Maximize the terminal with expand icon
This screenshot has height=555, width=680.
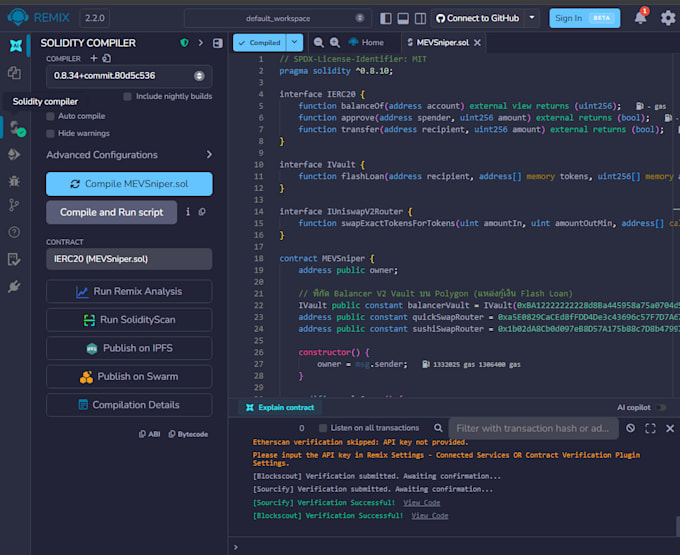[650, 428]
